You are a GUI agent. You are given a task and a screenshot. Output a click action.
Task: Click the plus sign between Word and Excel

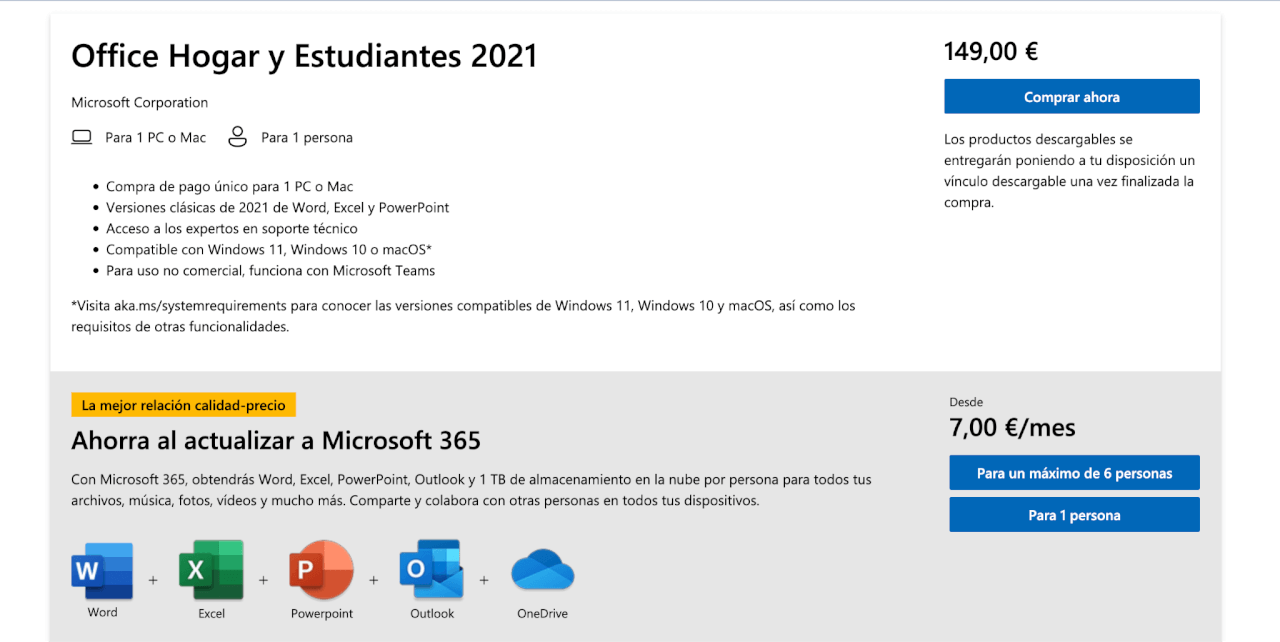click(x=153, y=579)
